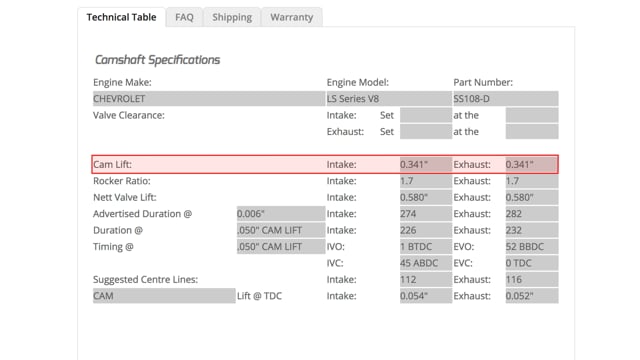Select the intake duration 226 field
The height and width of the screenshot is (360, 640).
click(x=426, y=230)
